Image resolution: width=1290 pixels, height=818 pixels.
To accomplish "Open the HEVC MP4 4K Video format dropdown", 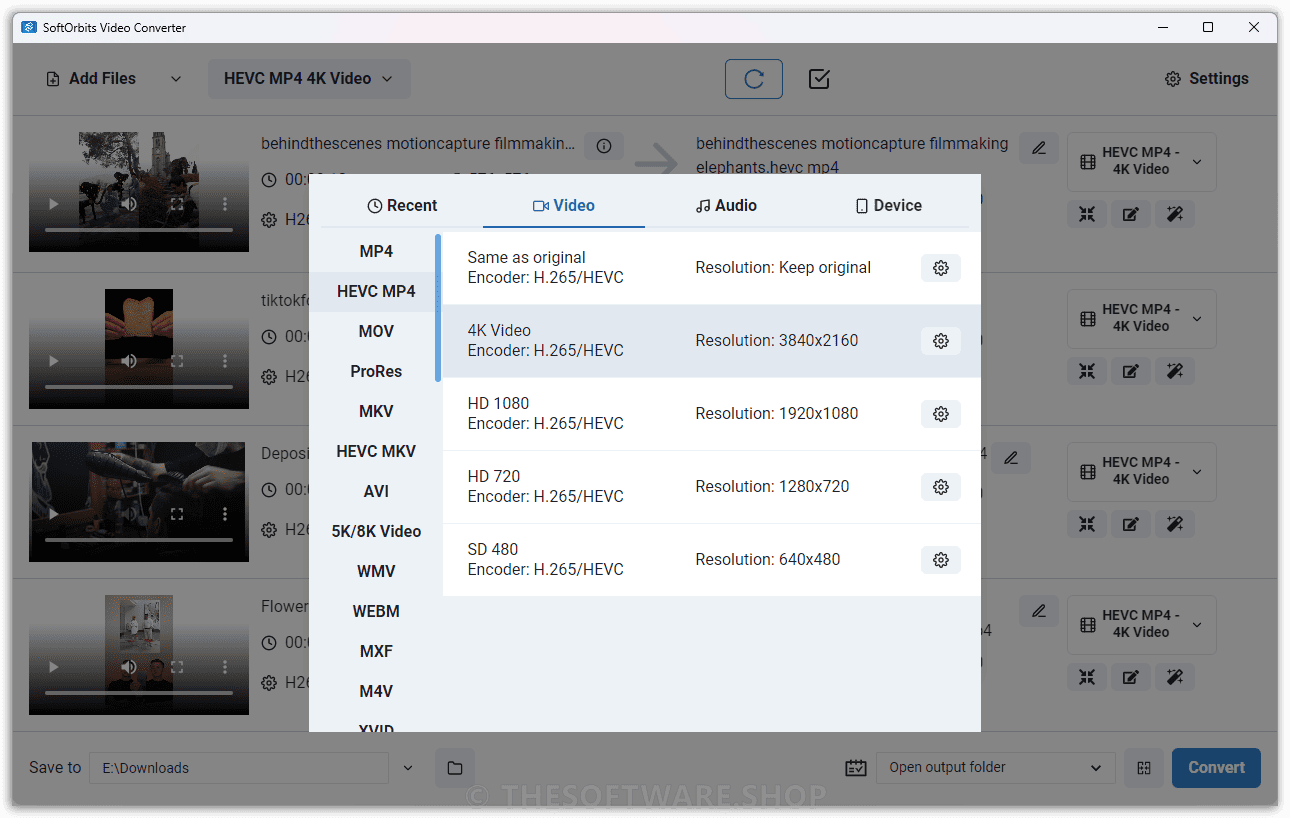I will point(309,79).
